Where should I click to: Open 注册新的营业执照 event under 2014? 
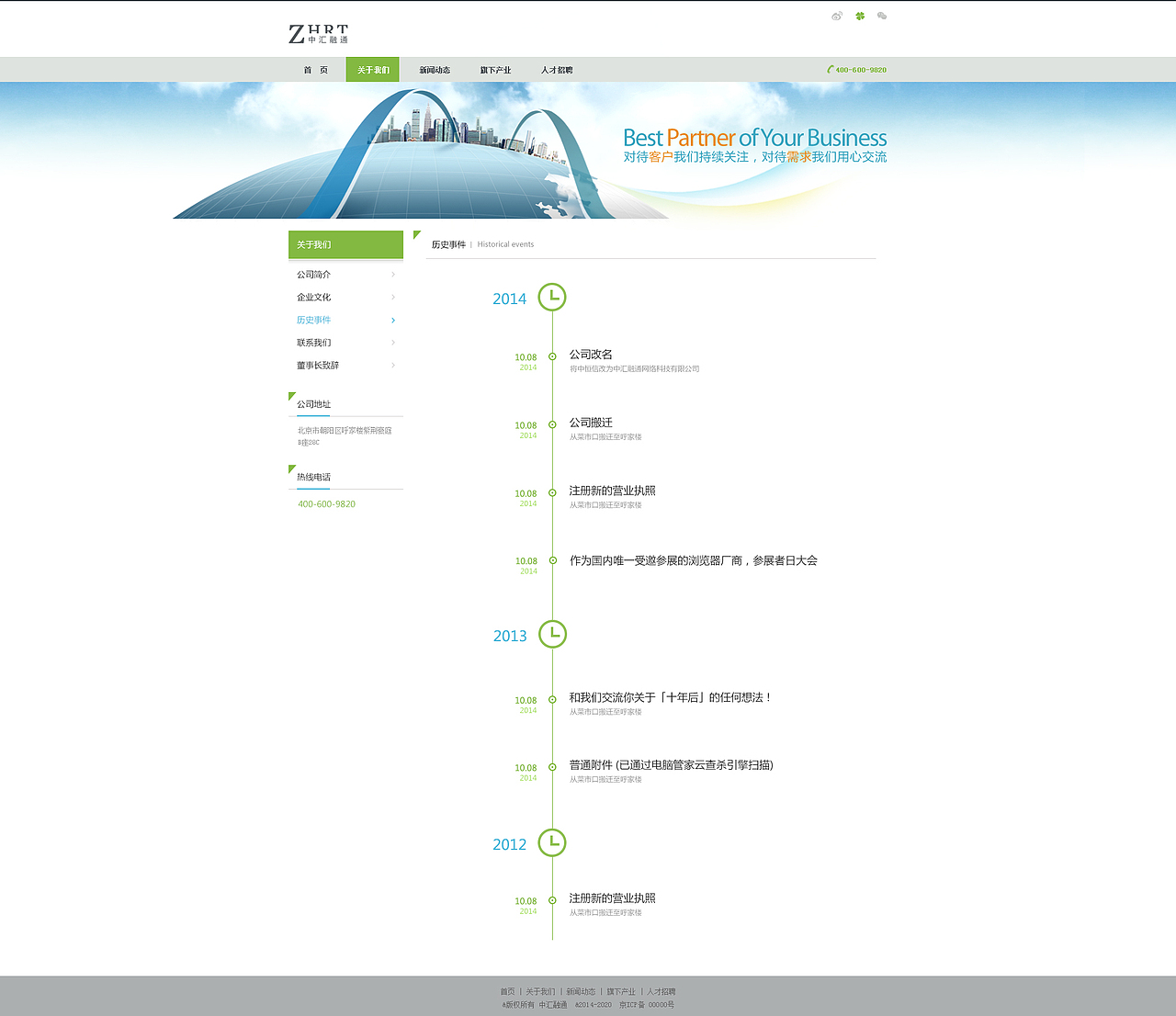612,491
